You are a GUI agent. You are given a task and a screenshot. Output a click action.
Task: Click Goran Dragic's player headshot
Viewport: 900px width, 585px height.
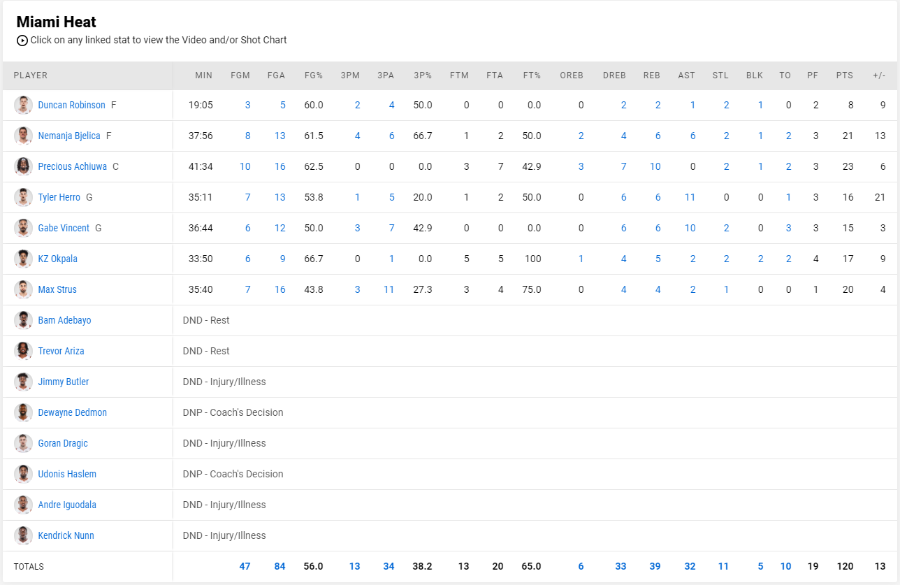pyautogui.click(x=23, y=443)
